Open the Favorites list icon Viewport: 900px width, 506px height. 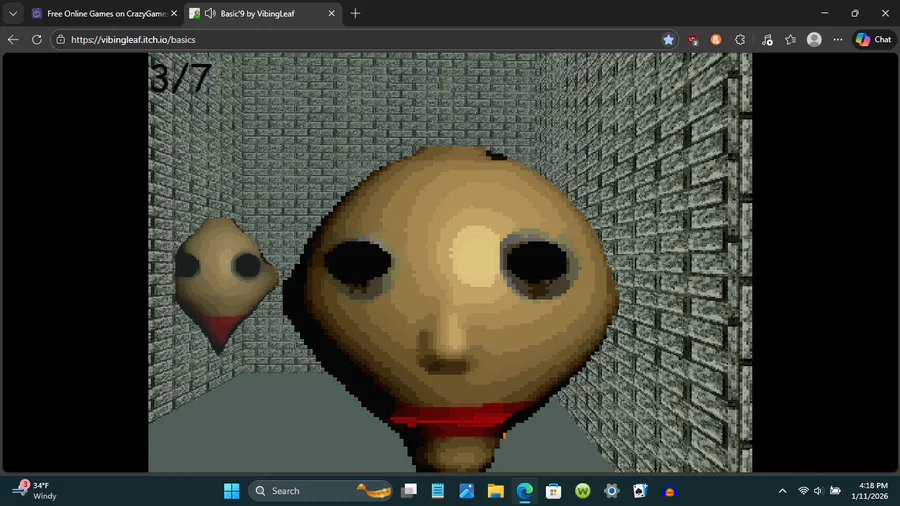790,40
